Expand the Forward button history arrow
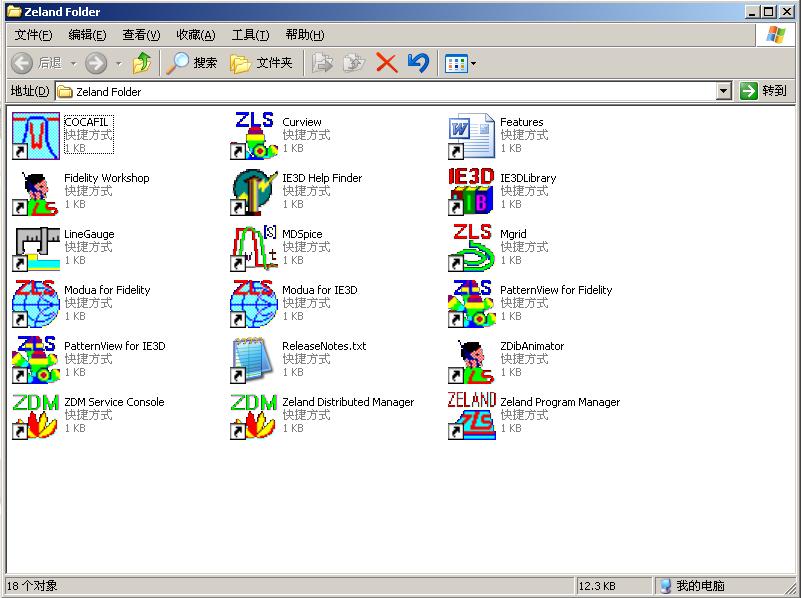The width and height of the screenshot is (801, 598). click(x=119, y=63)
